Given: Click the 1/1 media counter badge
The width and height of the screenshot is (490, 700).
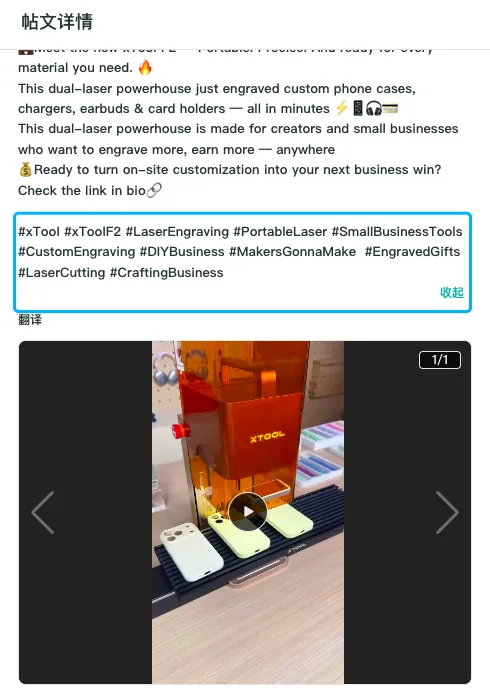Looking at the screenshot, I should pos(440,360).
